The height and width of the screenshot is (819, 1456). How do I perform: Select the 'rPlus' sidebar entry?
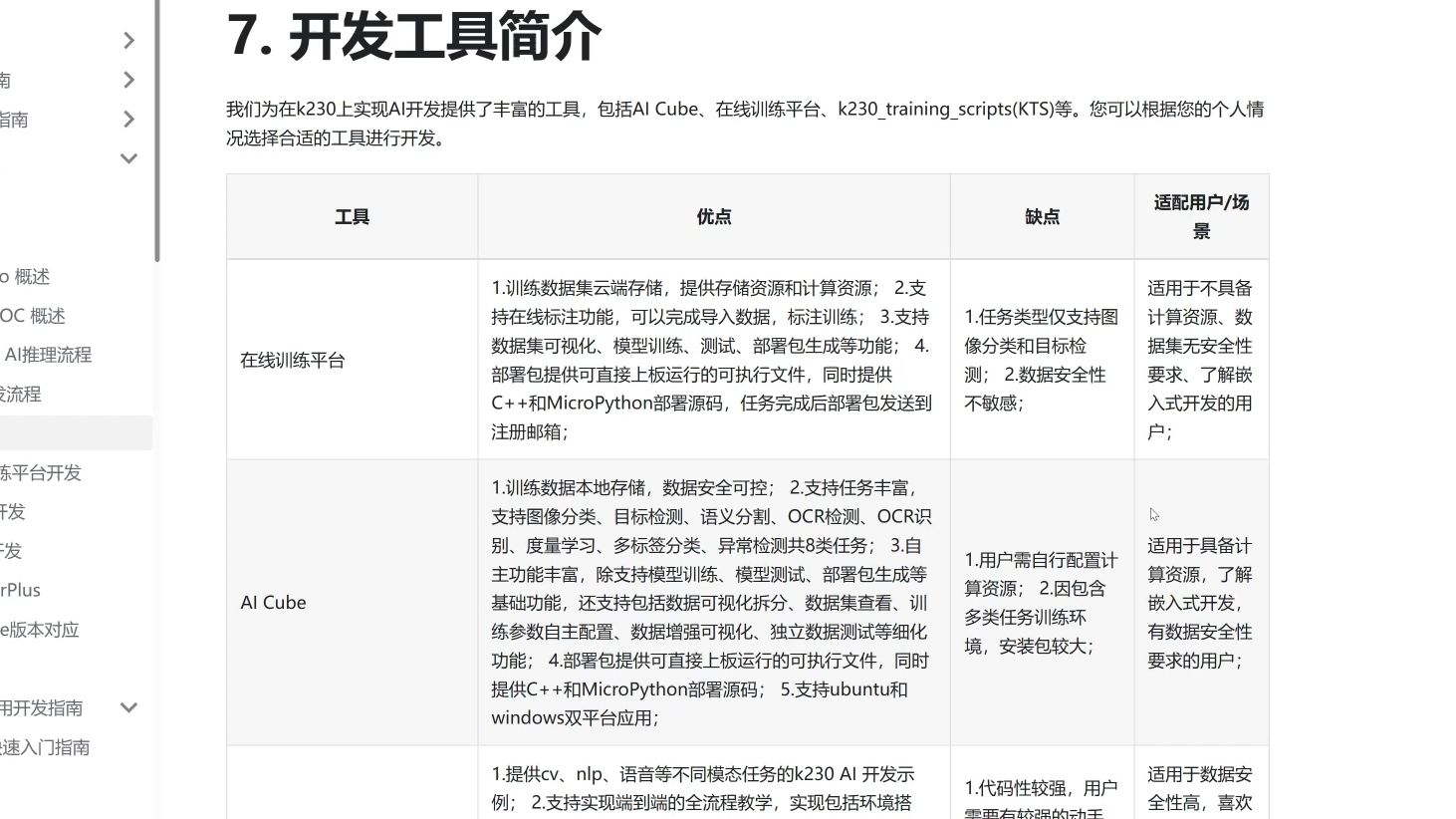pos(21,591)
